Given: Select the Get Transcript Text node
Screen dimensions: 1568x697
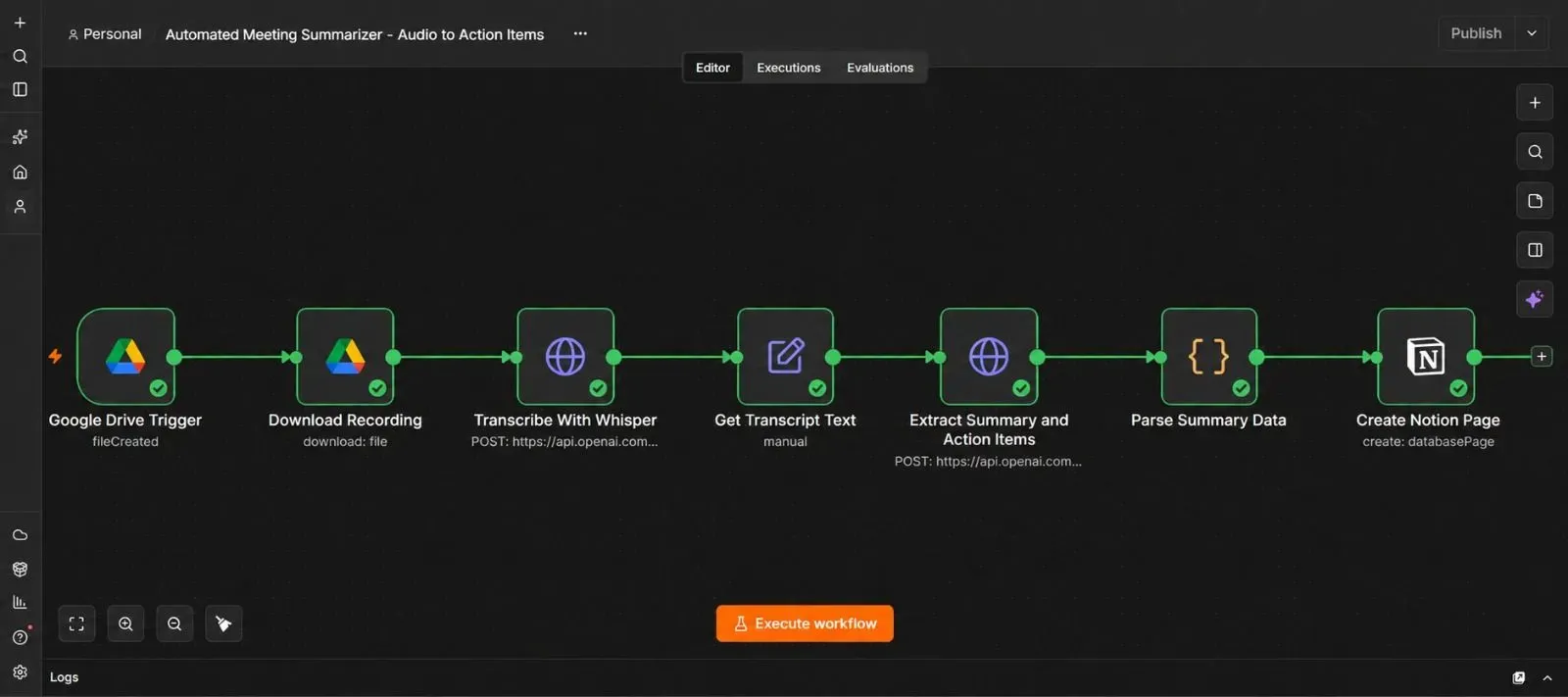Looking at the screenshot, I should [785, 356].
